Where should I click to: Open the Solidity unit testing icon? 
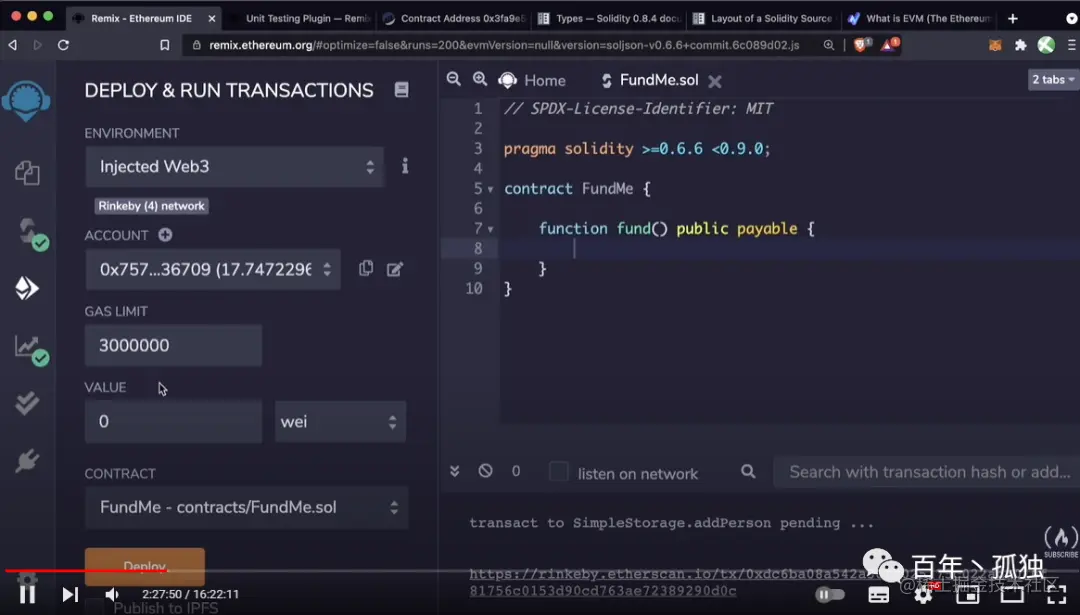pyautogui.click(x=27, y=404)
